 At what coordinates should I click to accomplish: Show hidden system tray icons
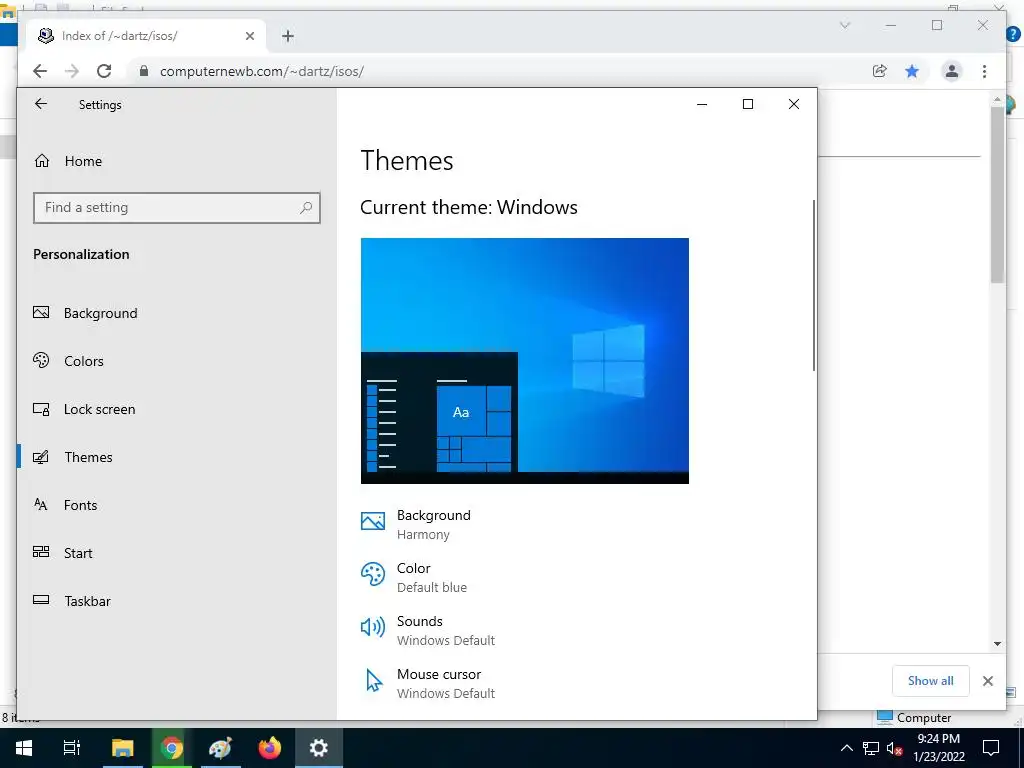(846, 748)
